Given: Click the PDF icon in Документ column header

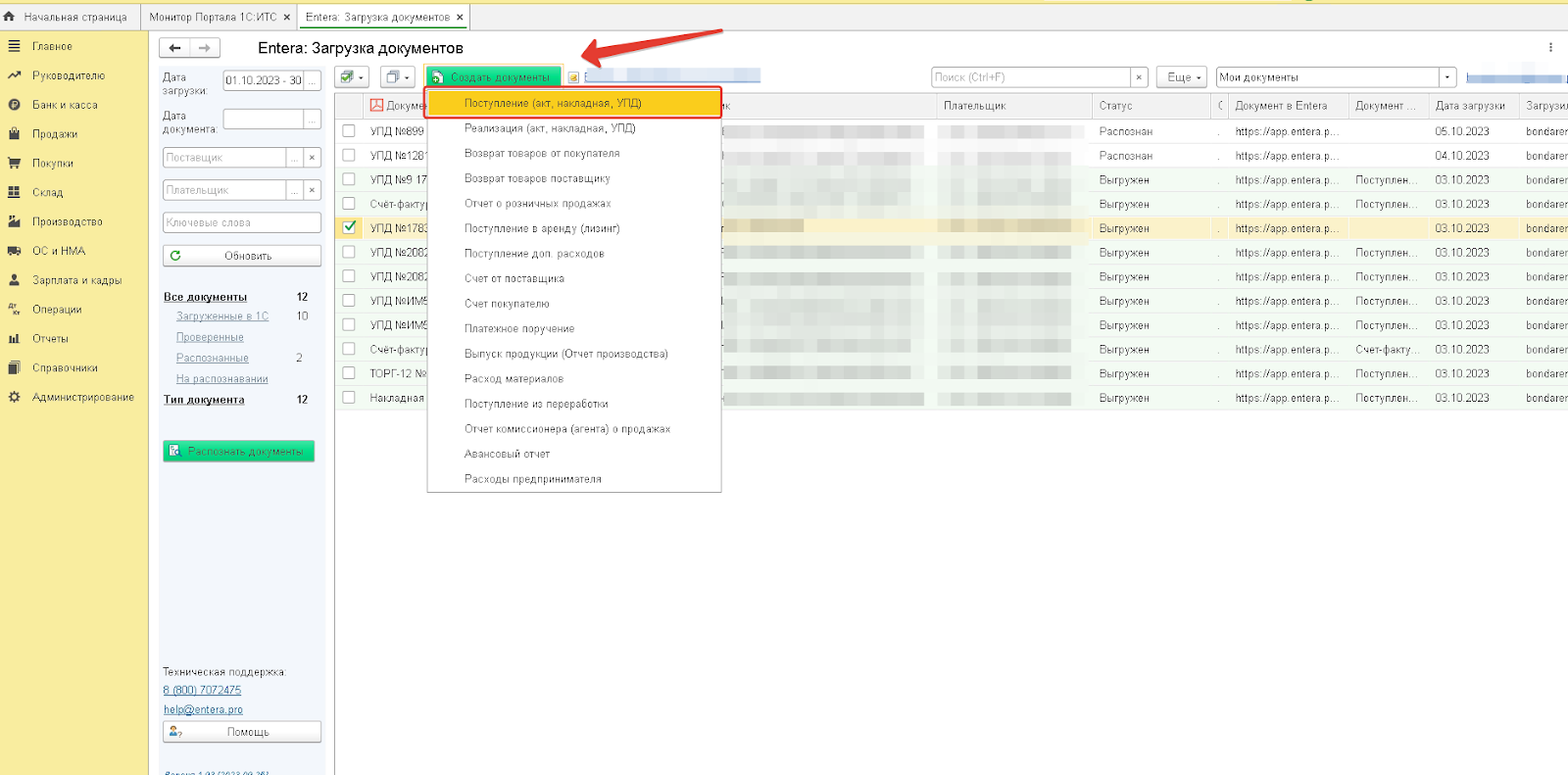Looking at the screenshot, I should pyautogui.click(x=376, y=105).
